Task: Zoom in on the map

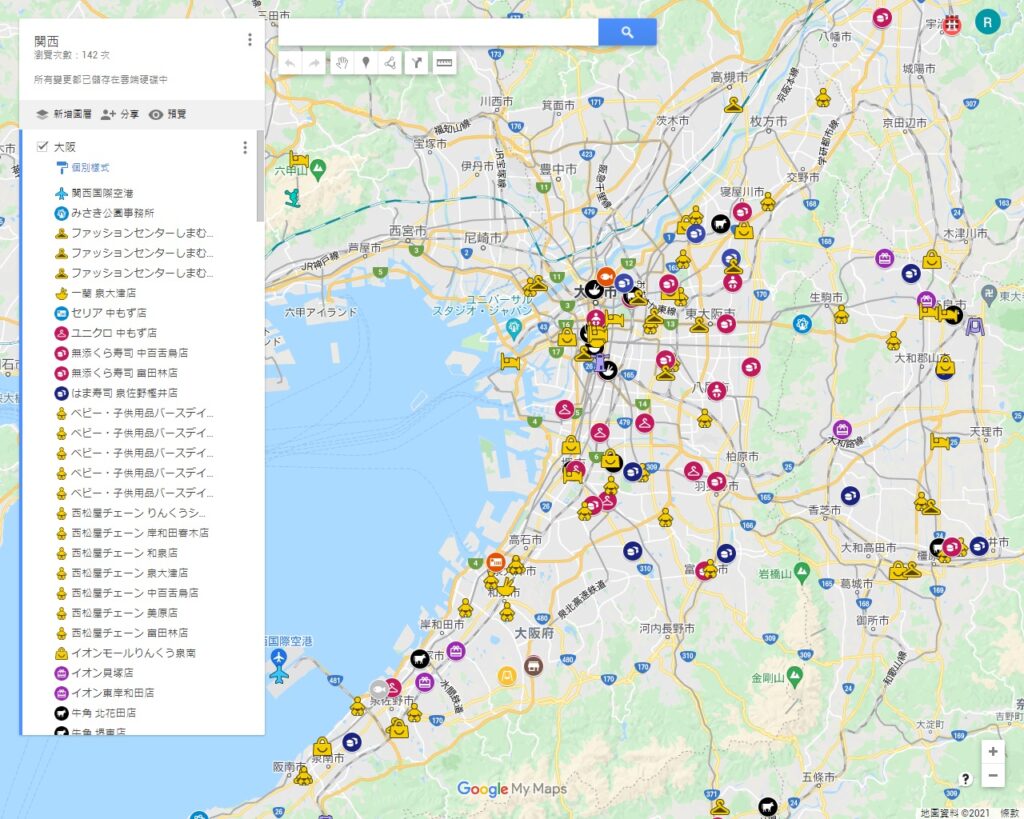Action: [x=993, y=752]
